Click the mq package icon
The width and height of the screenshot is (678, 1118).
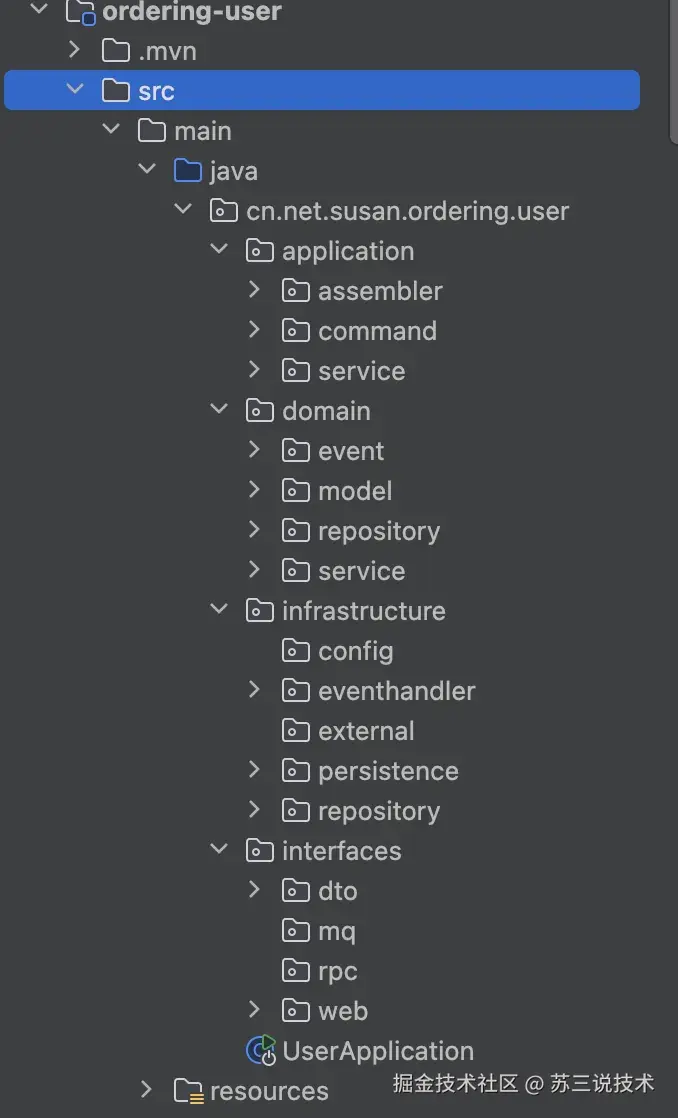[296, 931]
